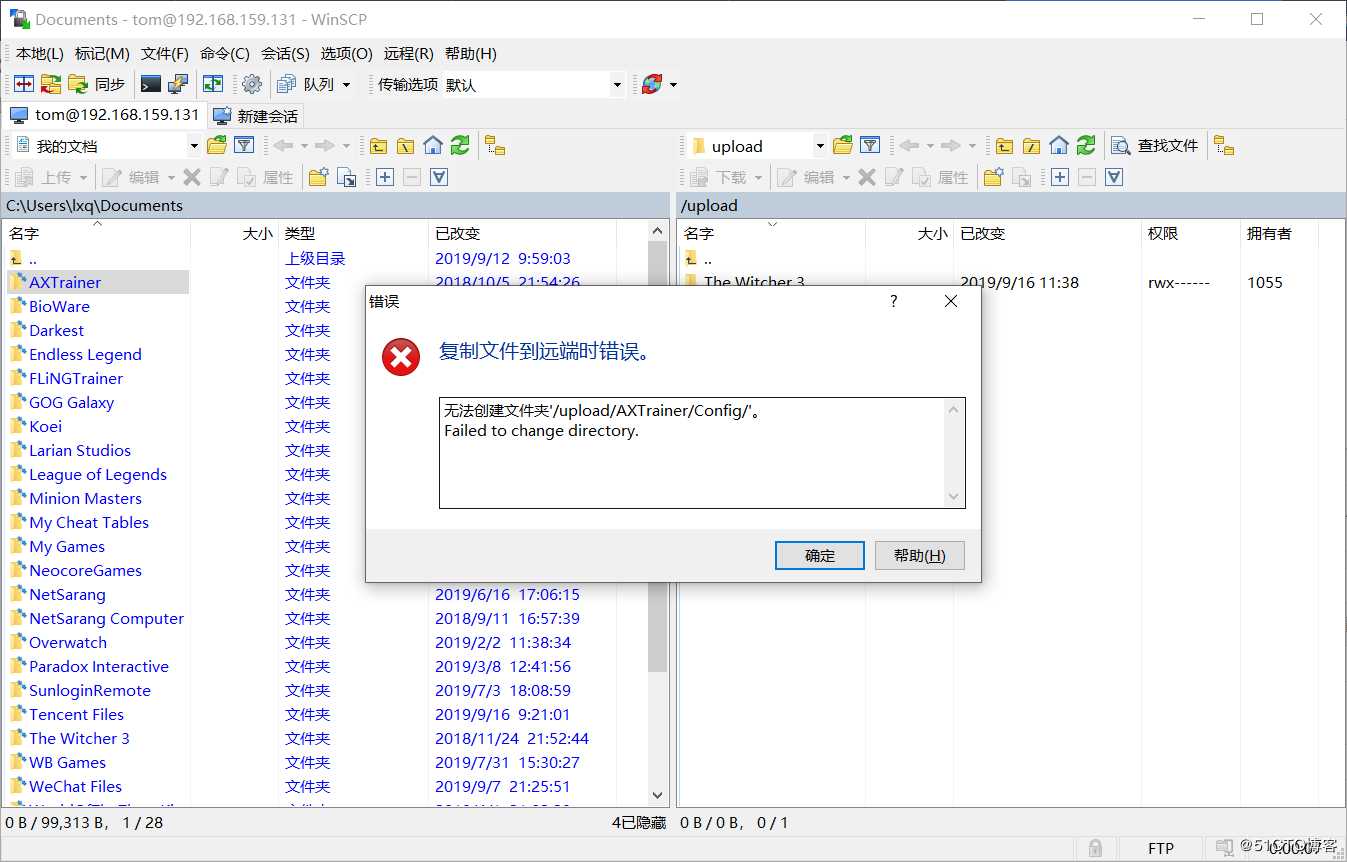Viewport: 1347px width, 862px height.
Task: Click the remote panel home directory icon
Action: point(1059,146)
